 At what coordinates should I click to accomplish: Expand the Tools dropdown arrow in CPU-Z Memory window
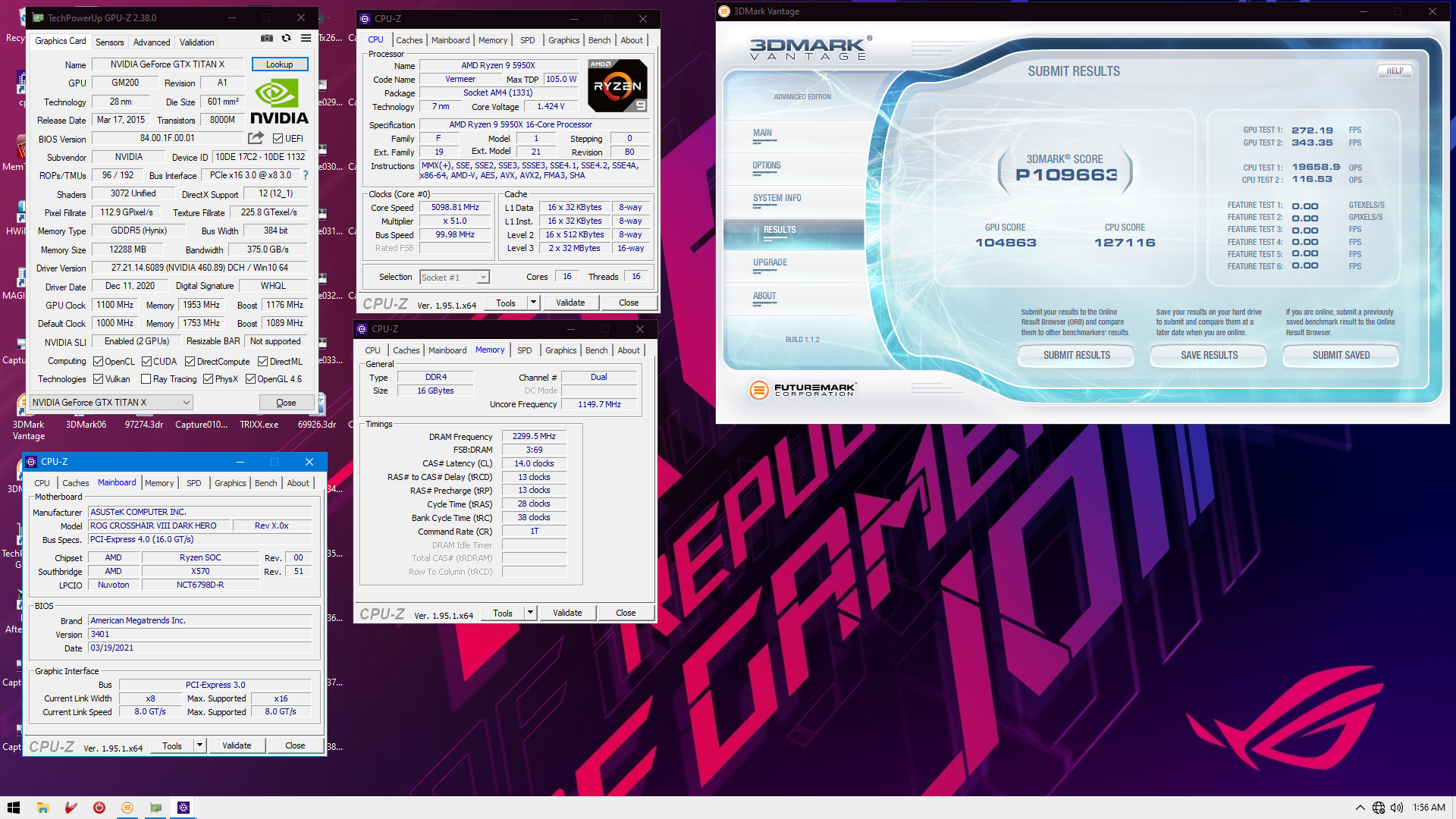pos(529,613)
